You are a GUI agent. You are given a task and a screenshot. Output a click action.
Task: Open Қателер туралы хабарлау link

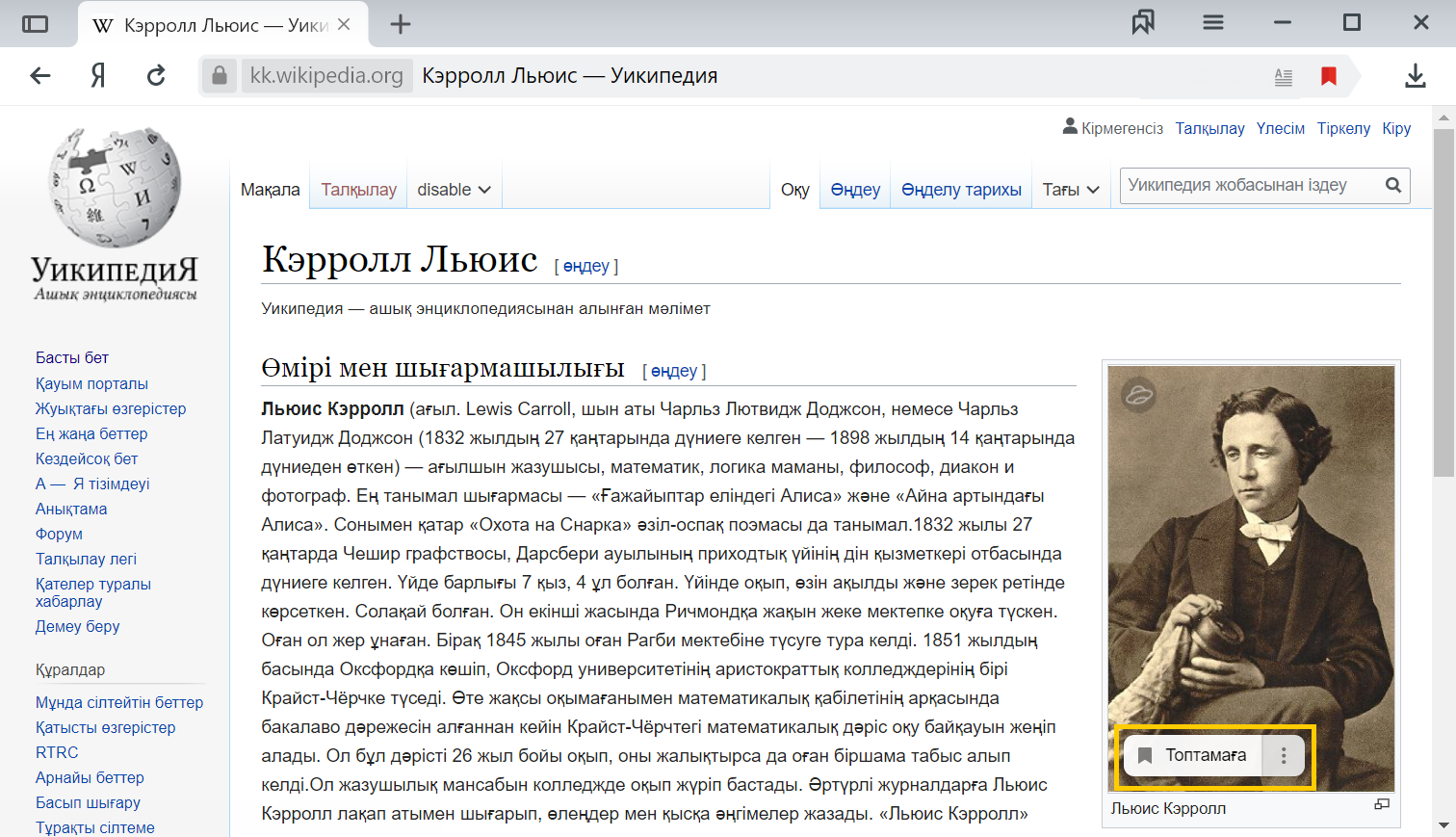tap(93, 592)
